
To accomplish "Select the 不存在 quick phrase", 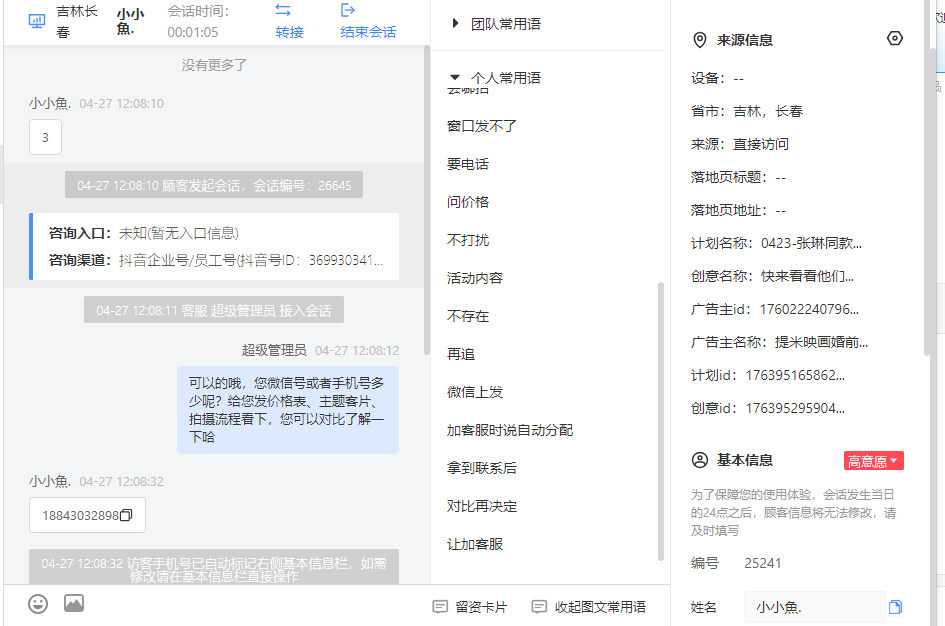I will (x=468, y=316).
